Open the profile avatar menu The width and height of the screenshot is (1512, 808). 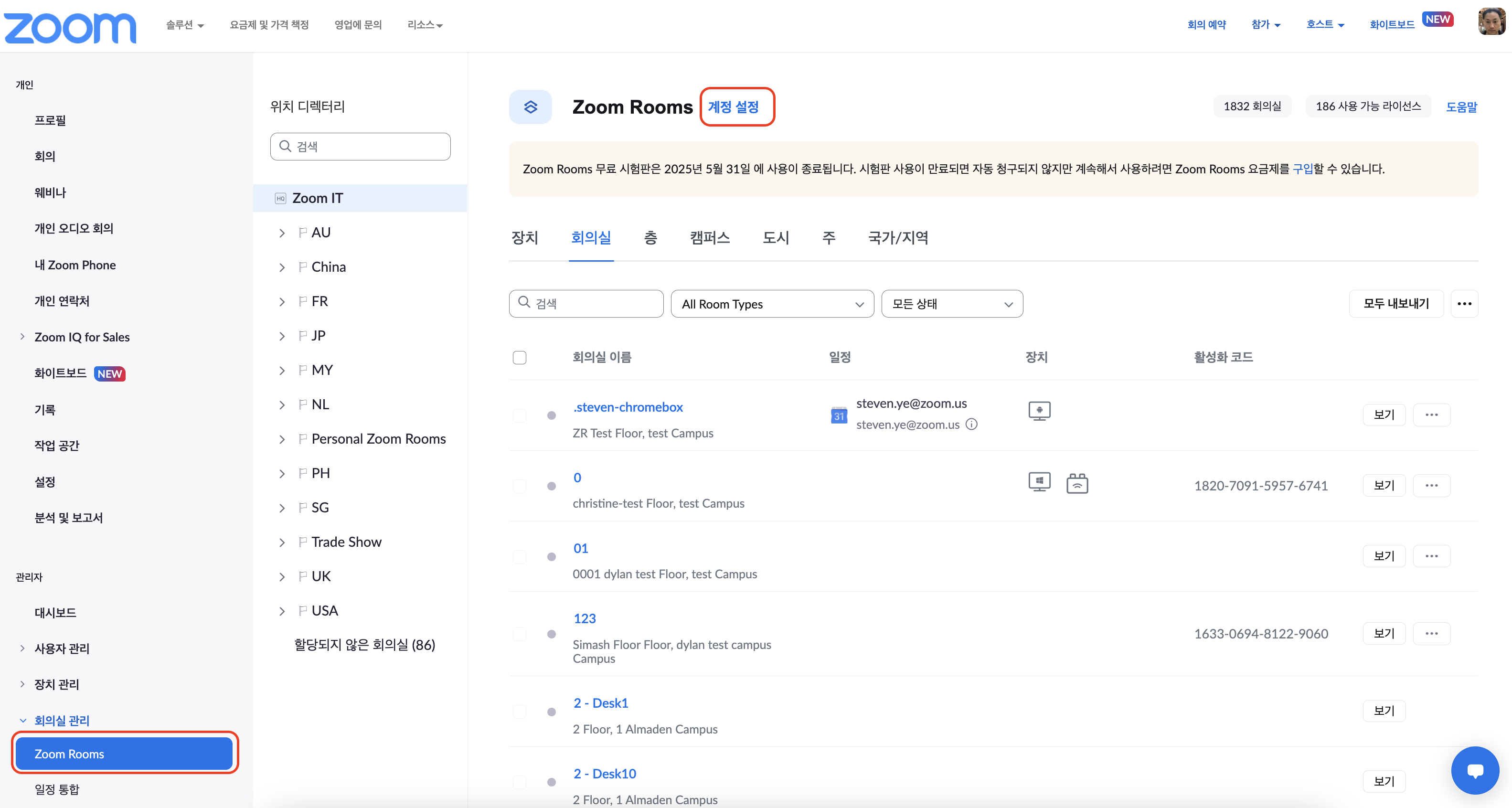pyautogui.click(x=1491, y=21)
